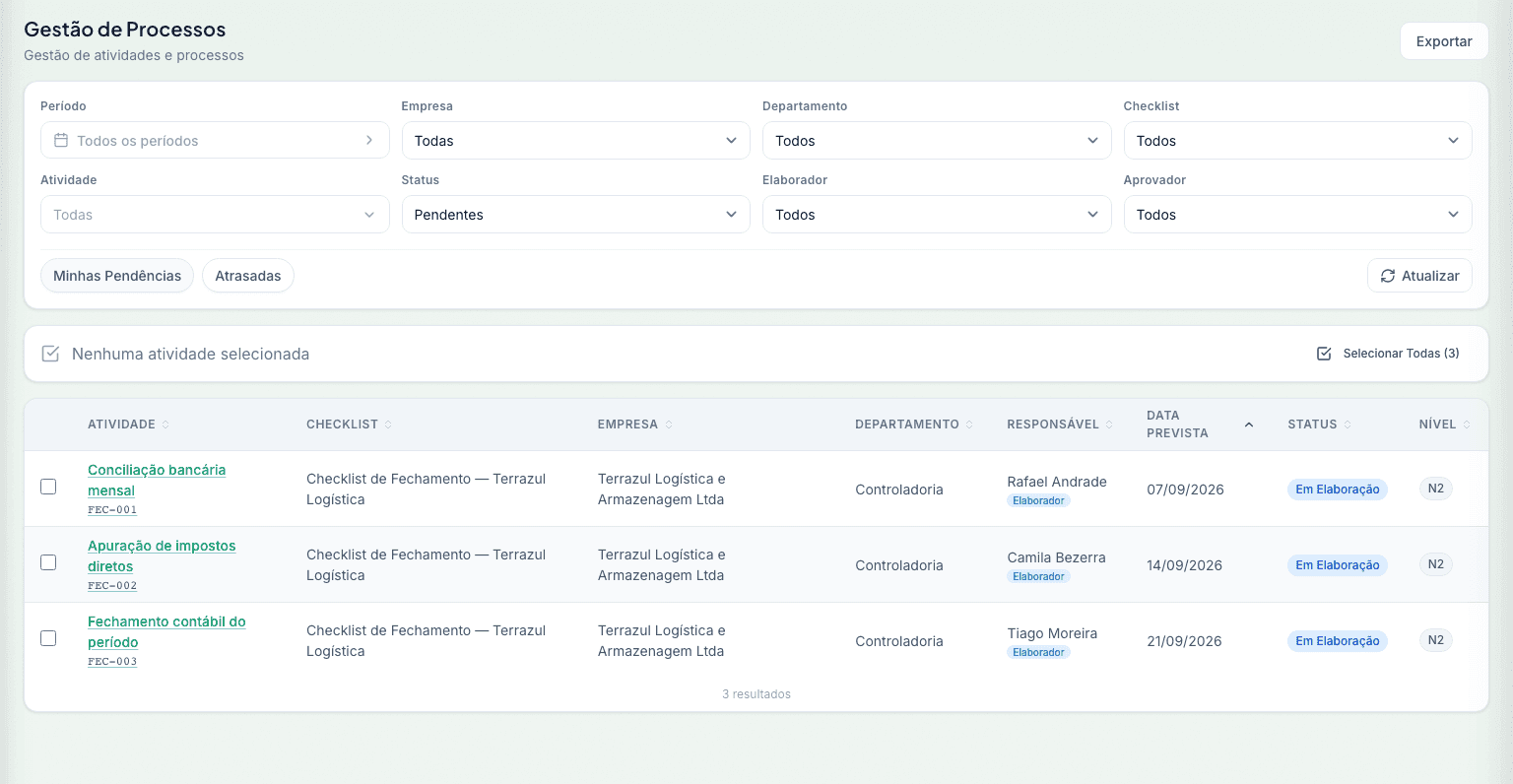Viewport: 1513px width, 784px height.
Task: Click the Atualizar button
Action: click(x=1419, y=276)
